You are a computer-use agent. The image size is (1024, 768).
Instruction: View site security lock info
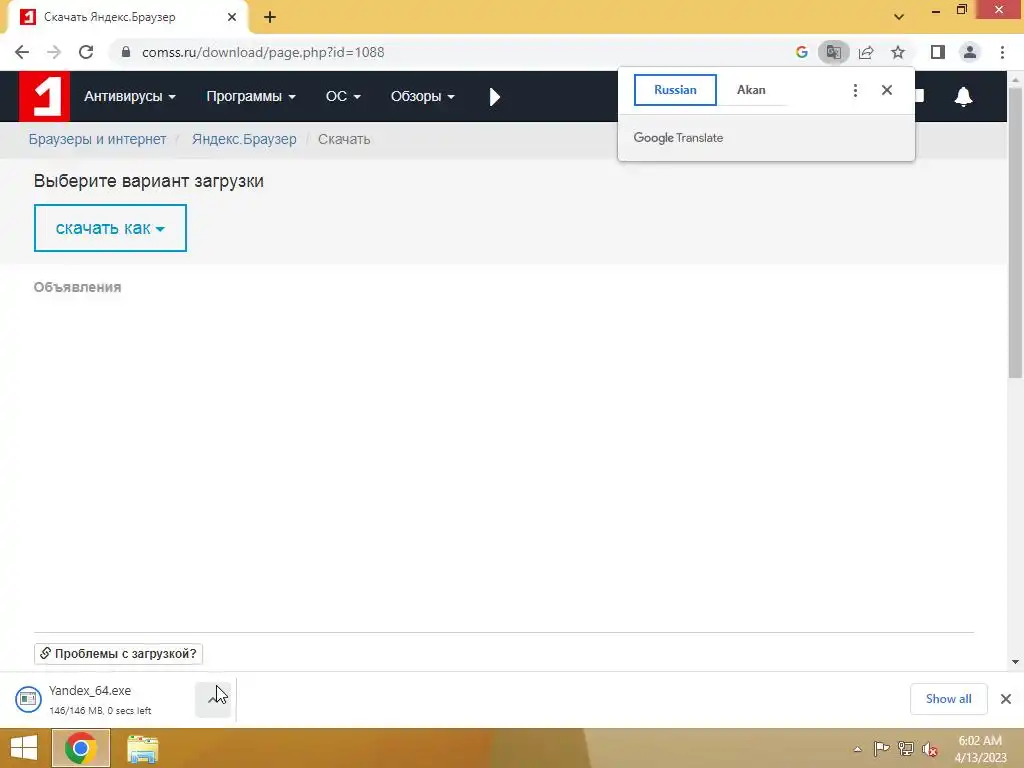(x=126, y=52)
